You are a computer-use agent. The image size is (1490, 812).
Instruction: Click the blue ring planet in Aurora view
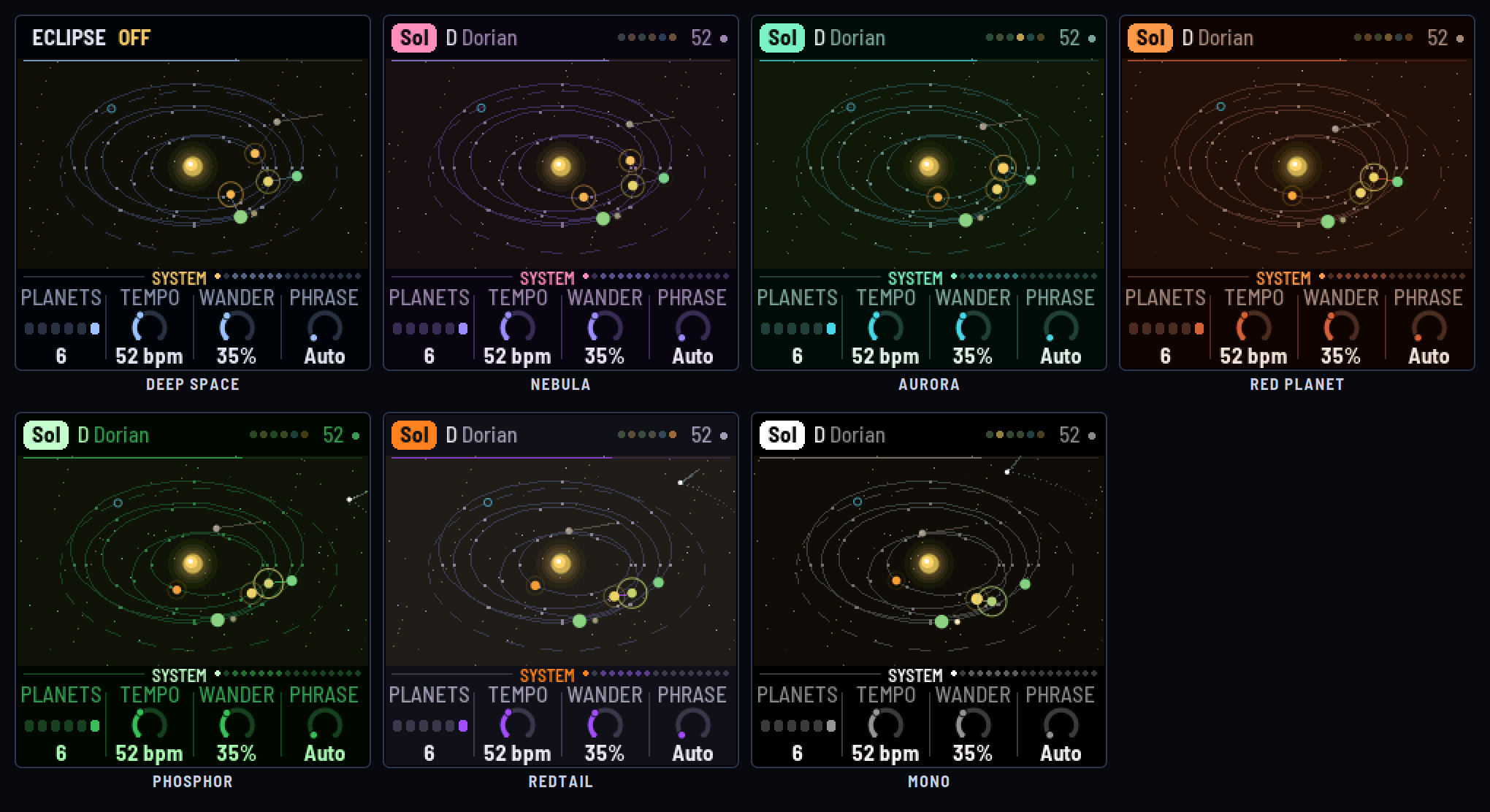851,107
